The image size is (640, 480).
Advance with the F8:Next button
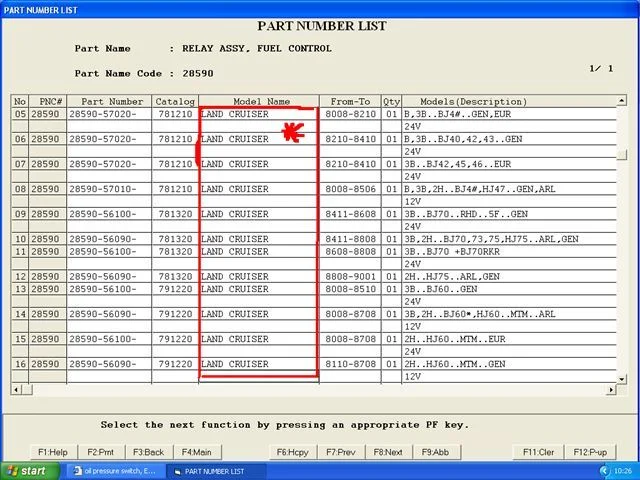click(388, 452)
